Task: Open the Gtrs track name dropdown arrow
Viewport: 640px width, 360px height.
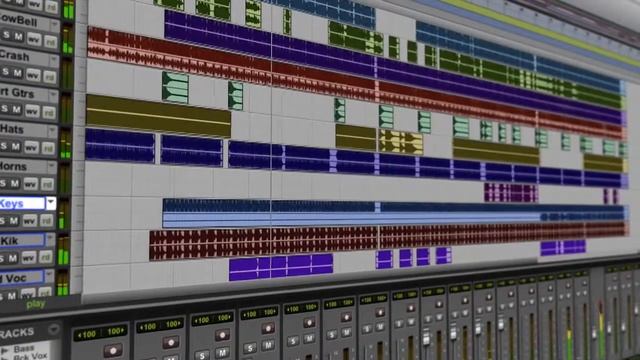Action: coord(53,96)
